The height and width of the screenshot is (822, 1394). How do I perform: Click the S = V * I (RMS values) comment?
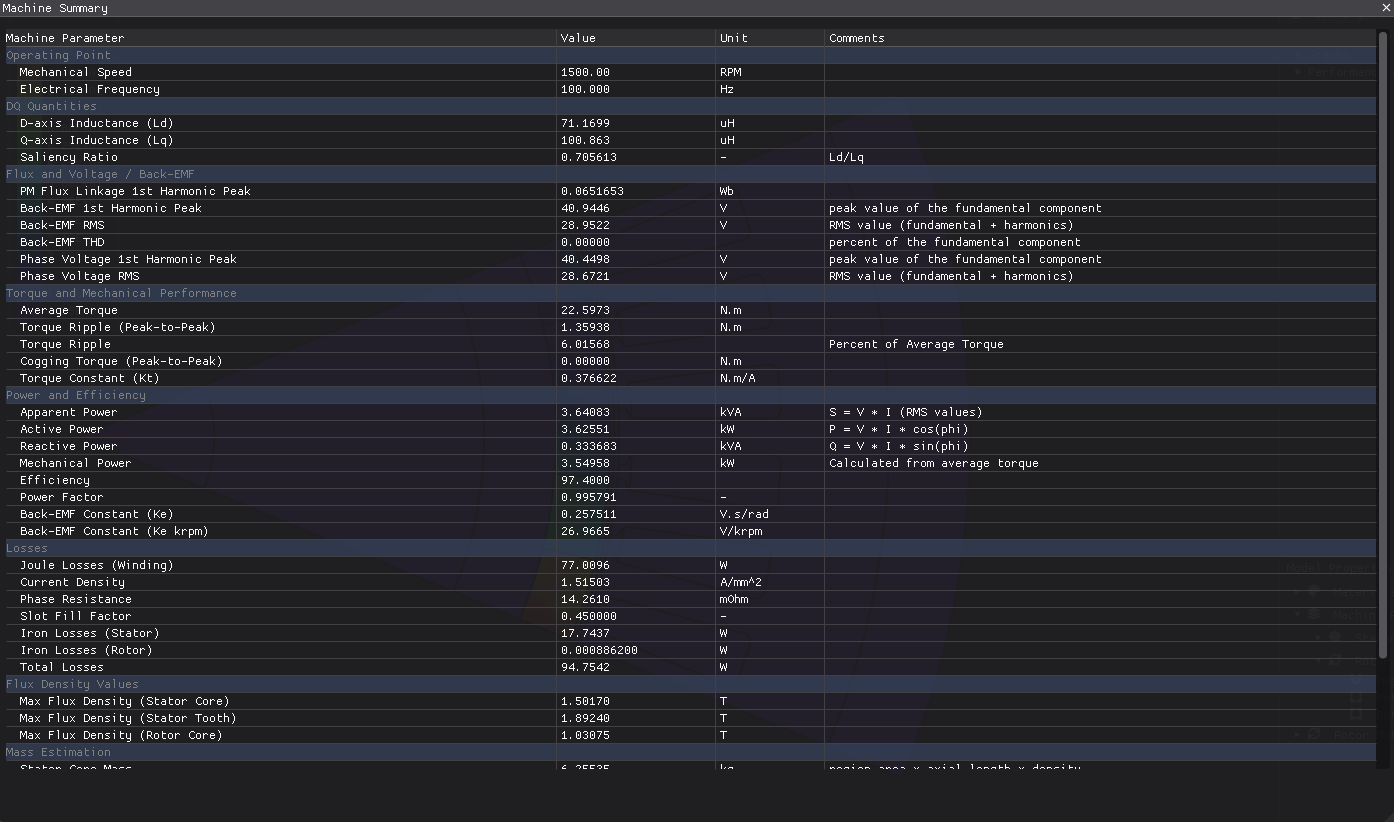[x=906, y=412]
